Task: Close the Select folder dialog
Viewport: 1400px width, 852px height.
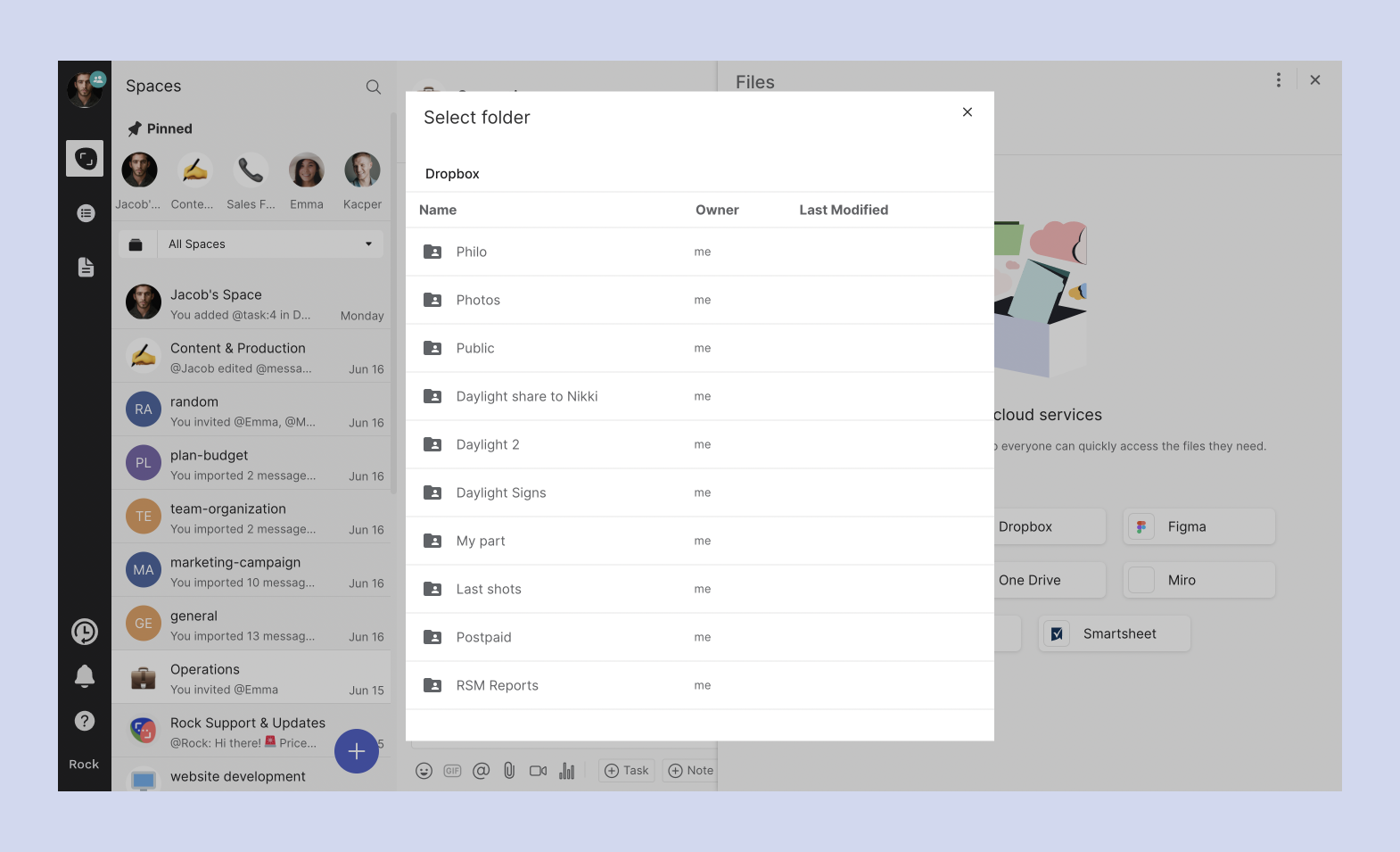Action: tap(968, 112)
